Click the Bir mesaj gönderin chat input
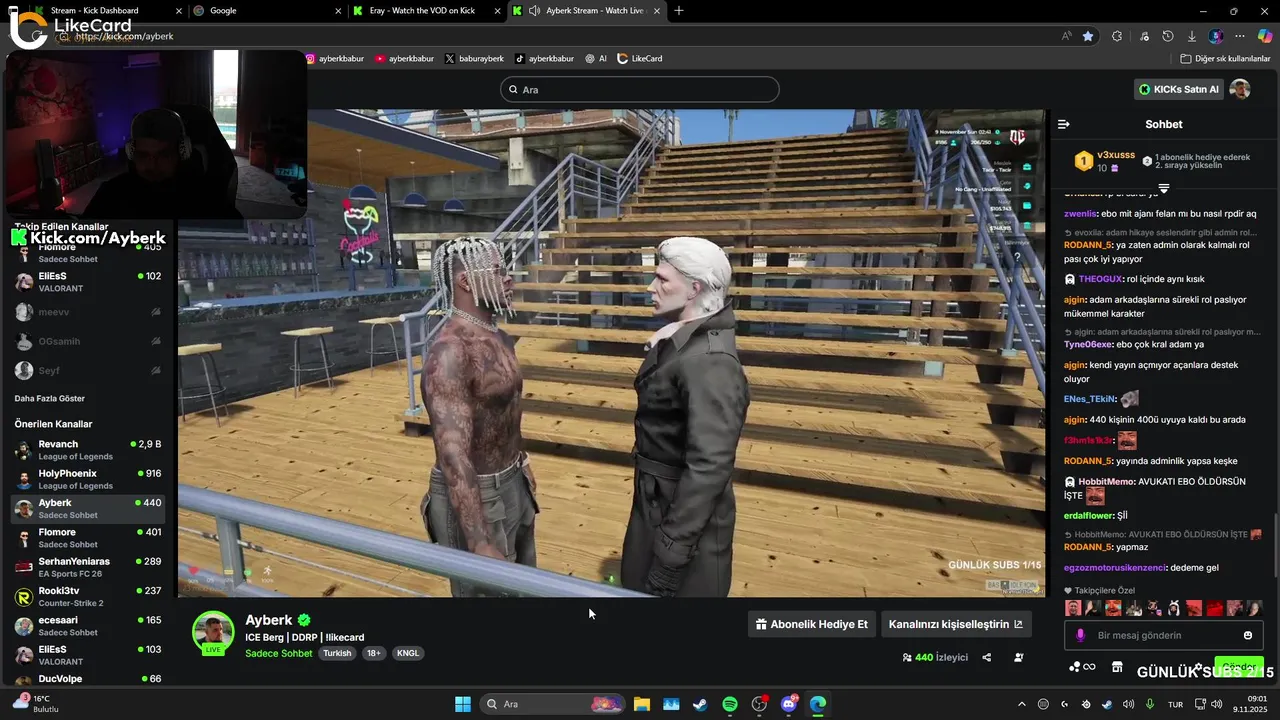 [1163, 635]
